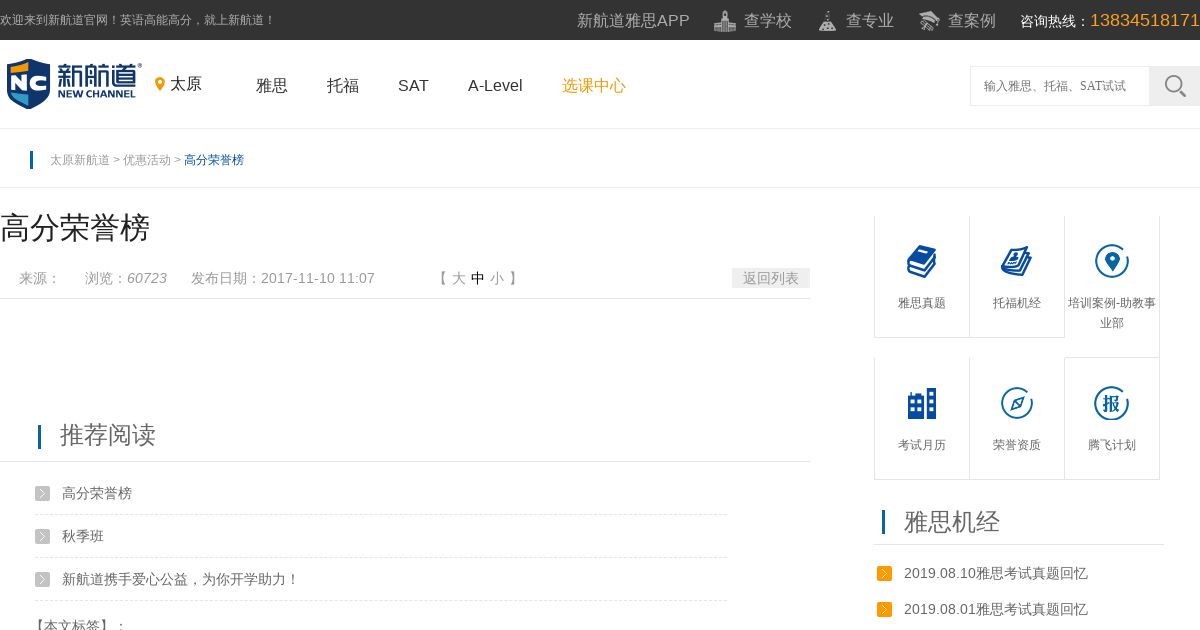Screen dimensions: 1200x630
Task: Click the 查学校 text link
Action: coord(768,21)
